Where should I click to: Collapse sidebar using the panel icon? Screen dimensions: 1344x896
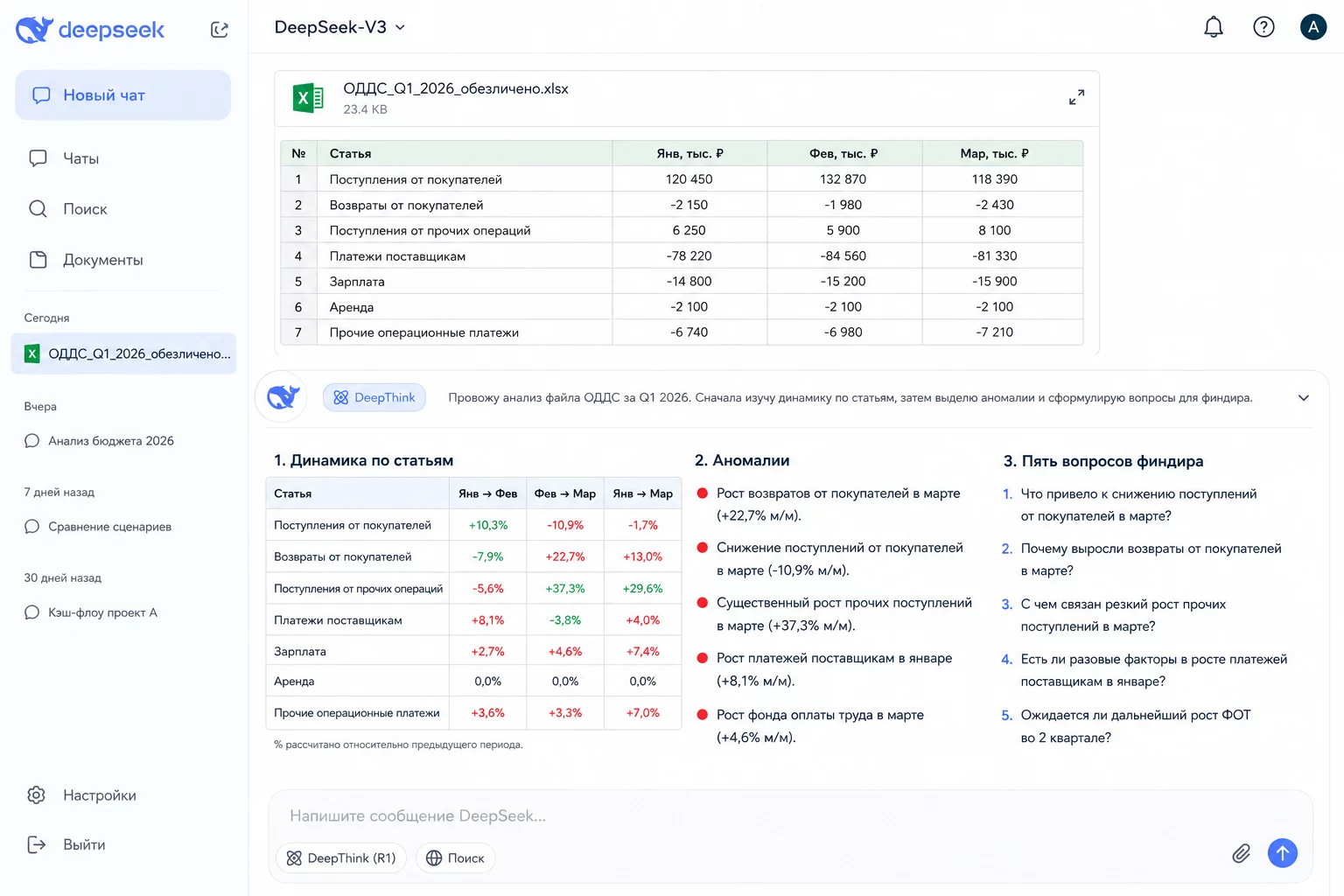(220, 30)
